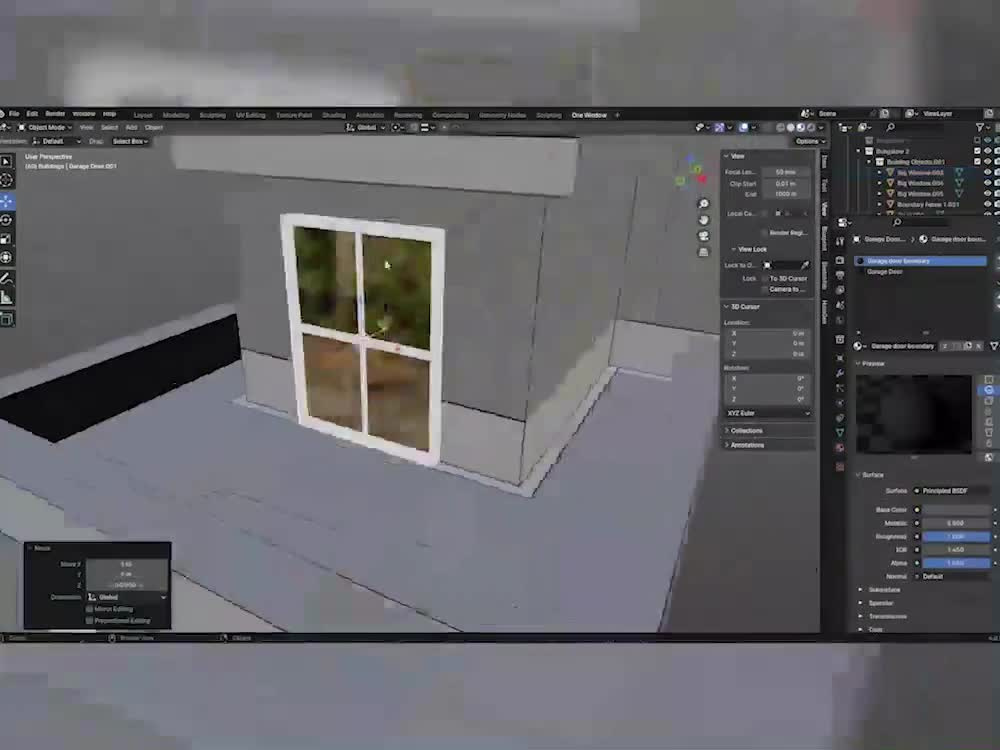Adjust the Roughness slider value
The height and width of the screenshot is (750, 1000).
[x=956, y=536]
